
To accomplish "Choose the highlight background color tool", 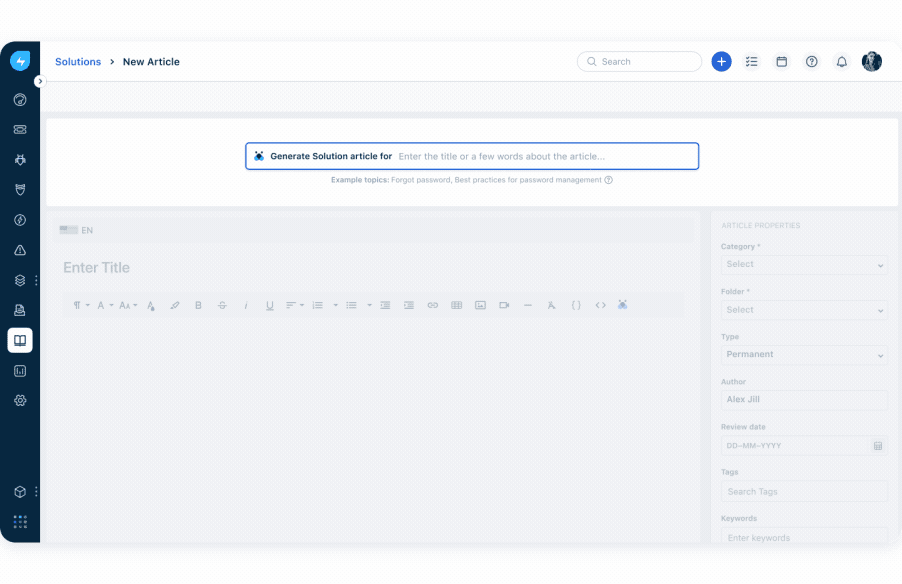I will pyautogui.click(x=175, y=306).
